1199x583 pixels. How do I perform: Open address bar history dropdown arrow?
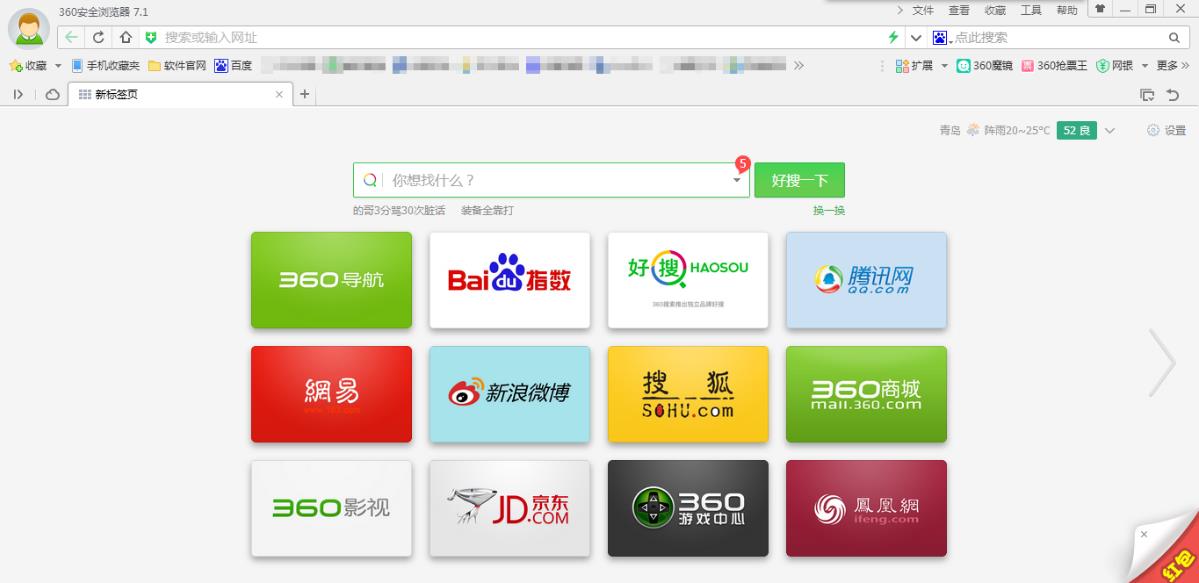pyautogui.click(x=915, y=37)
